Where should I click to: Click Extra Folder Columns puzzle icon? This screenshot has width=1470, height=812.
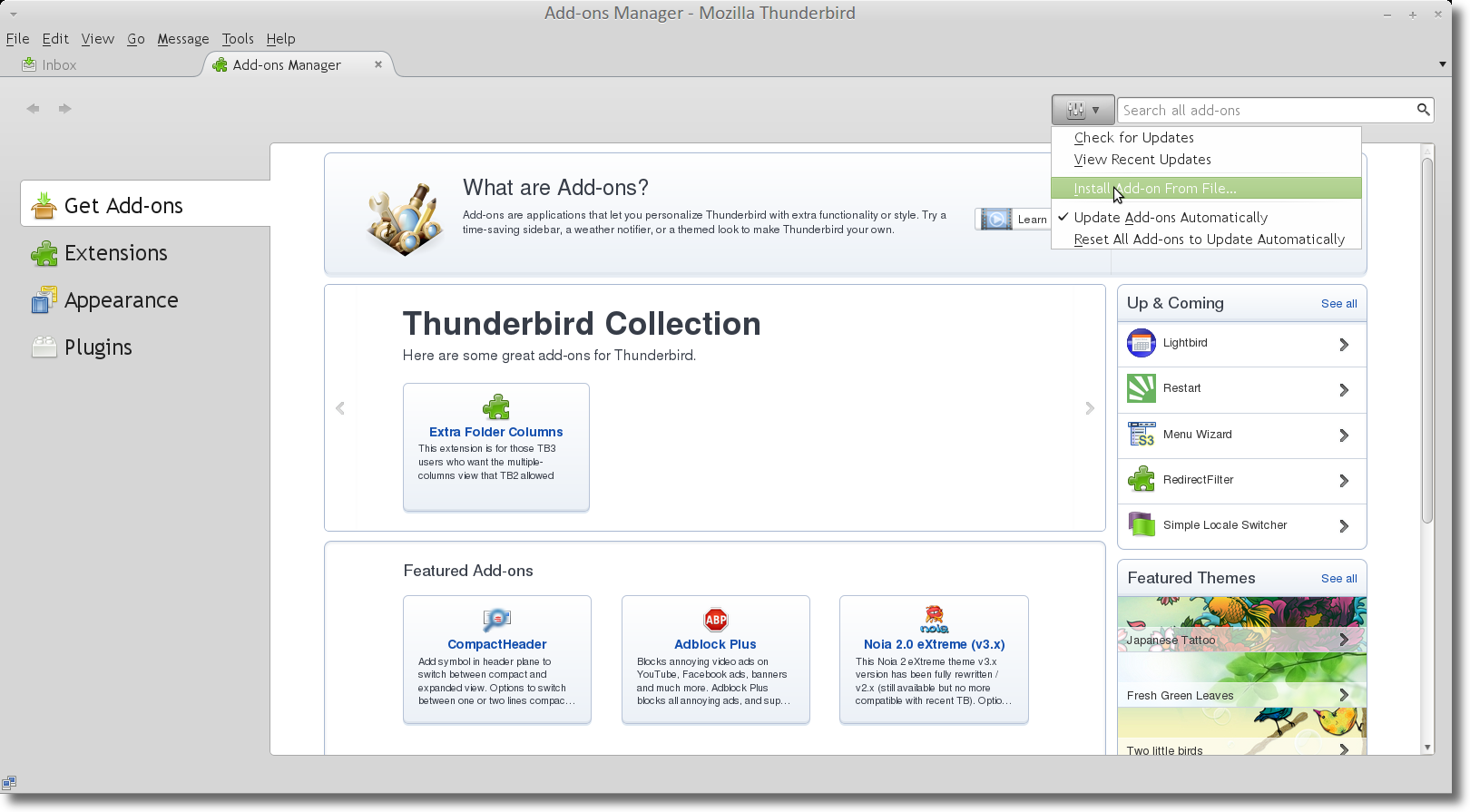(x=496, y=406)
